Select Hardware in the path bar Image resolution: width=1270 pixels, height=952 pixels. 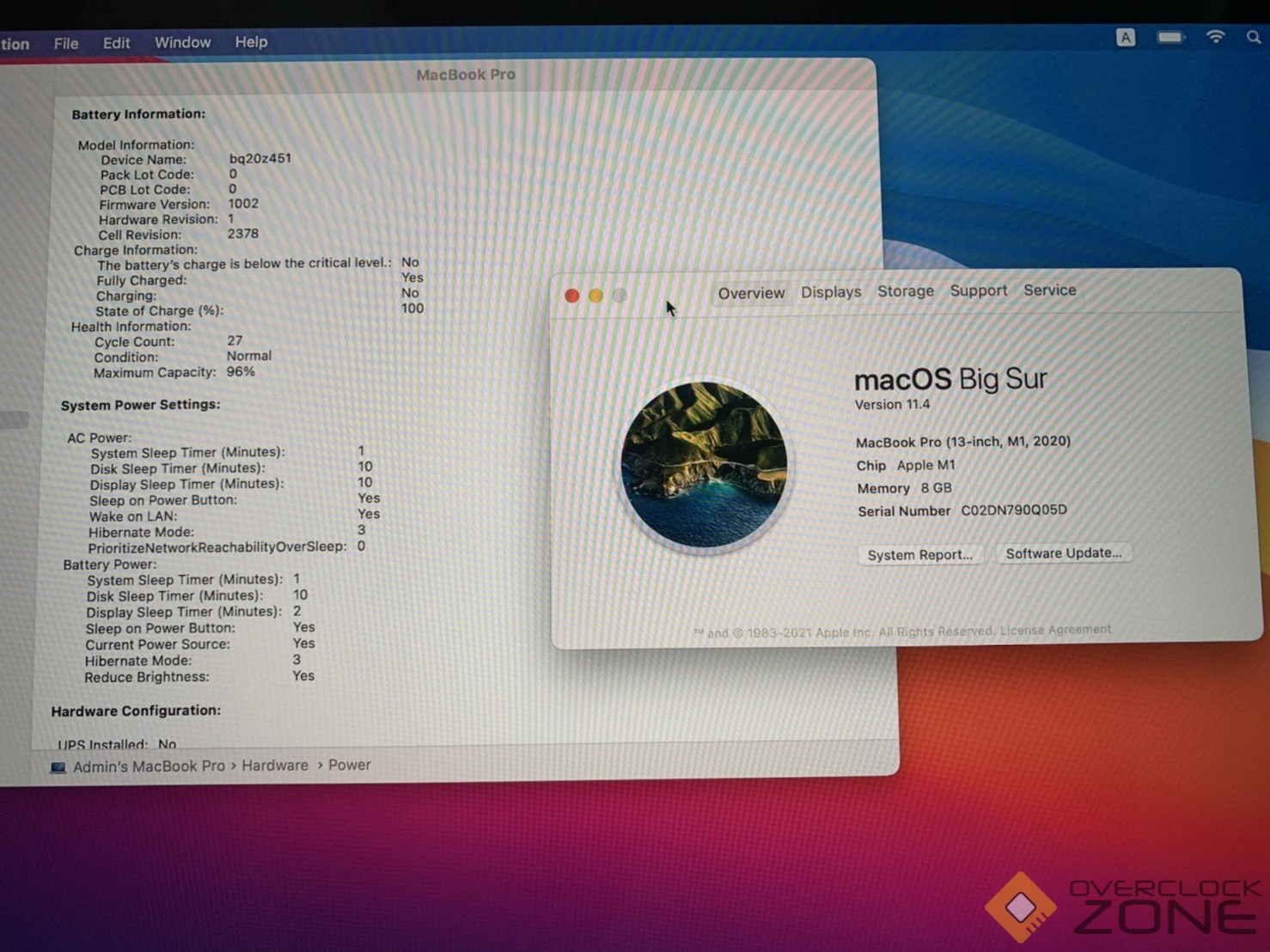click(274, 766)
